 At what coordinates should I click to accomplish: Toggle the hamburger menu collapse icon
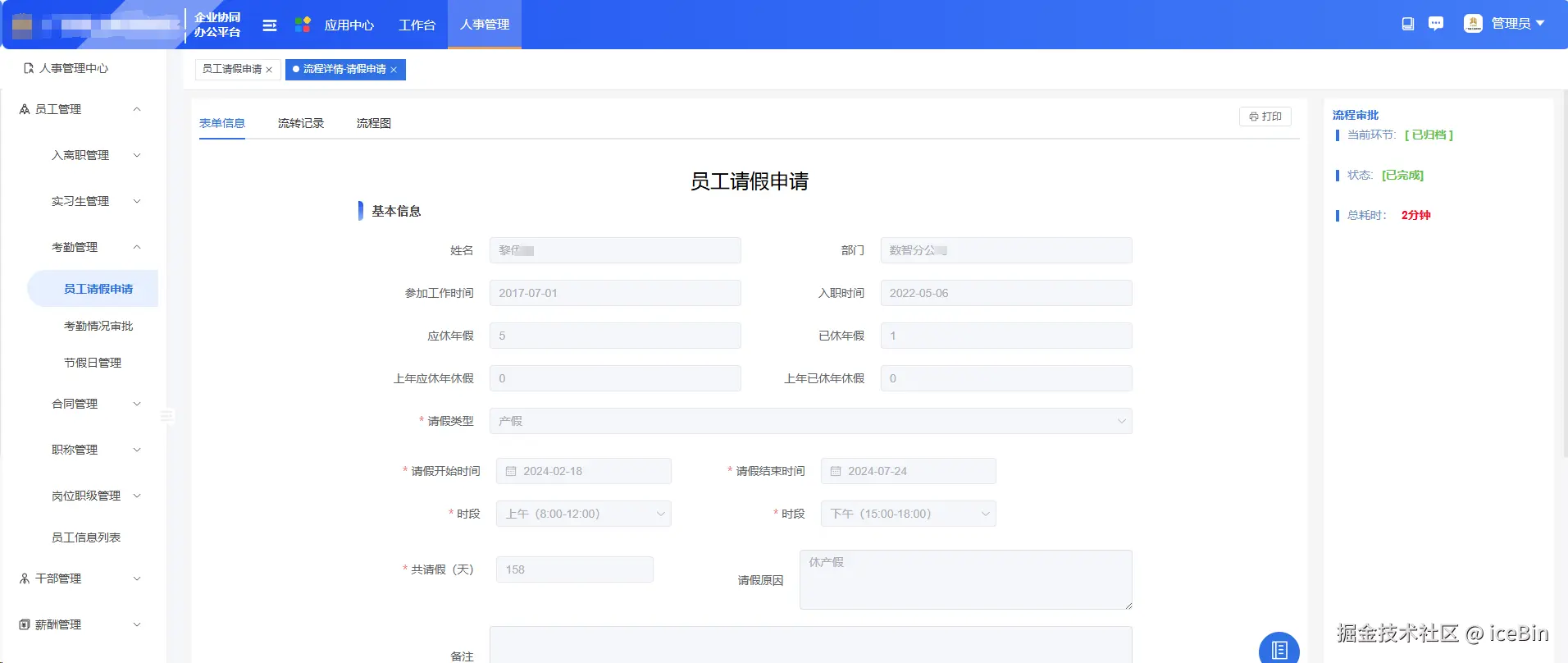269,25
